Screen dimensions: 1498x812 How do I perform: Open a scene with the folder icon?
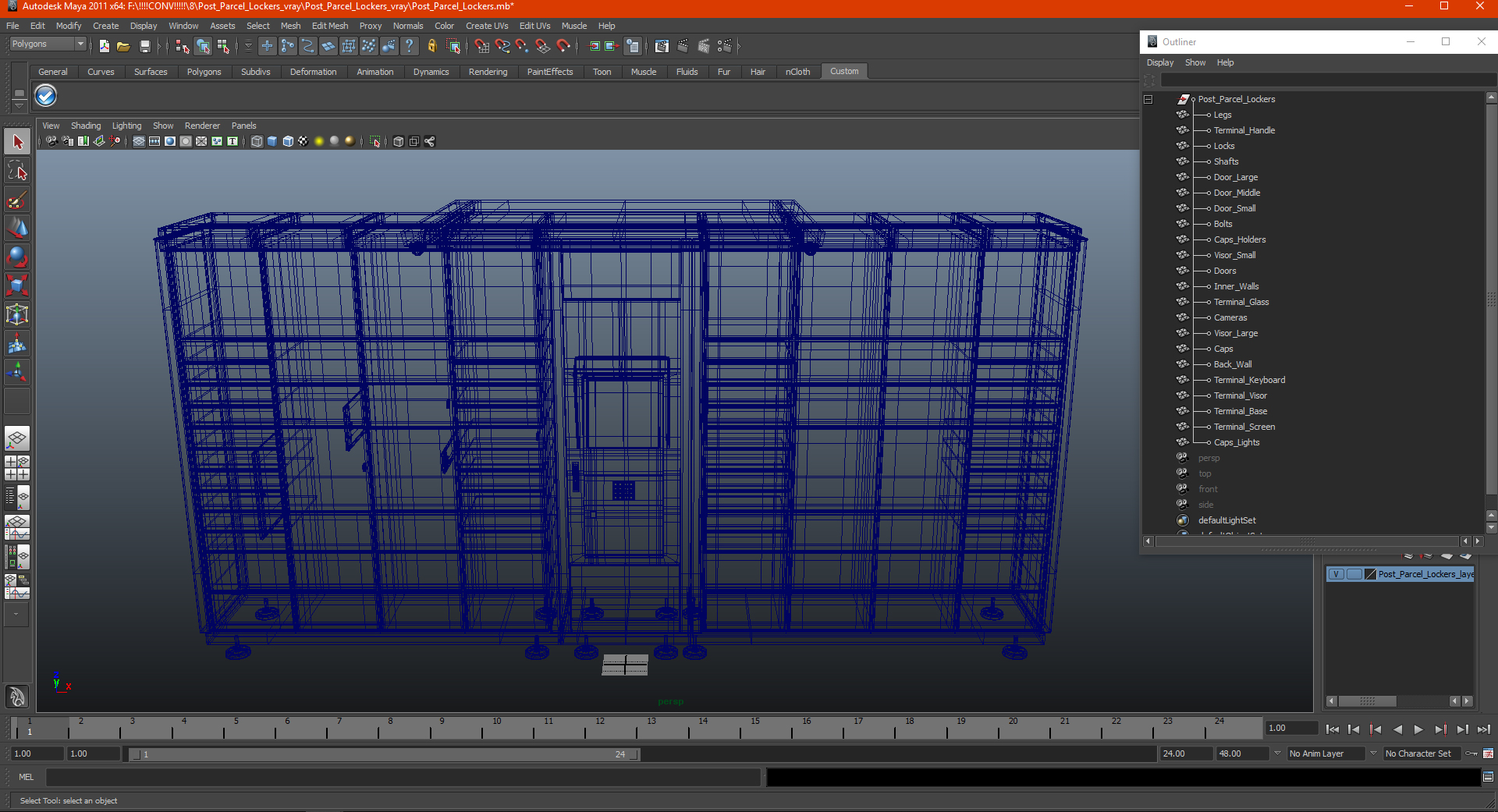[x=123, y=46]
